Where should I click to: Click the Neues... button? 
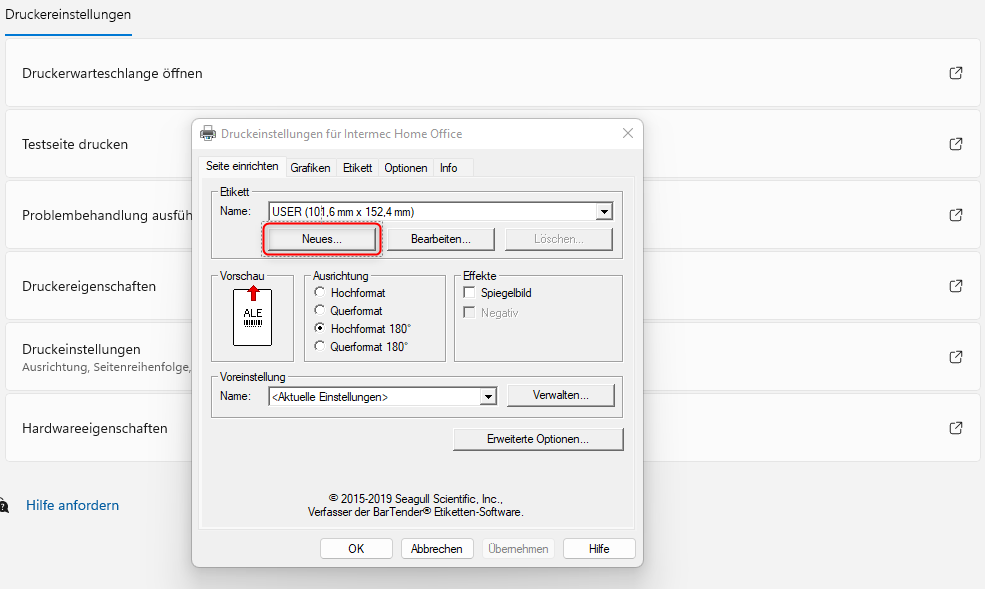(322, 240)
